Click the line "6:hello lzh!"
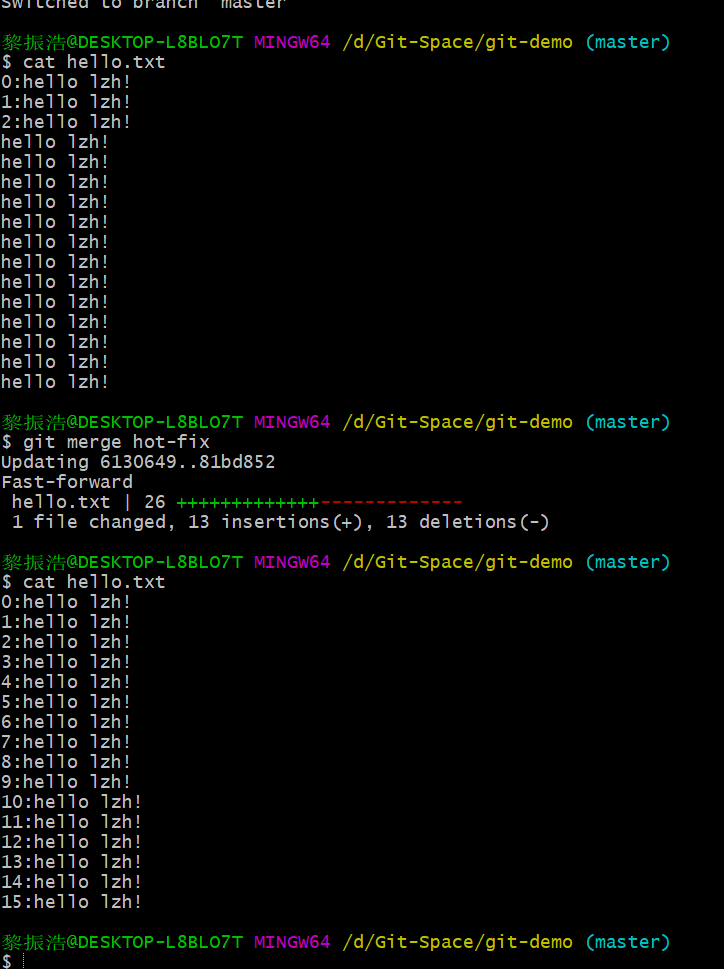The width and height of the screenshot is (724, 969). pos(66,722)
